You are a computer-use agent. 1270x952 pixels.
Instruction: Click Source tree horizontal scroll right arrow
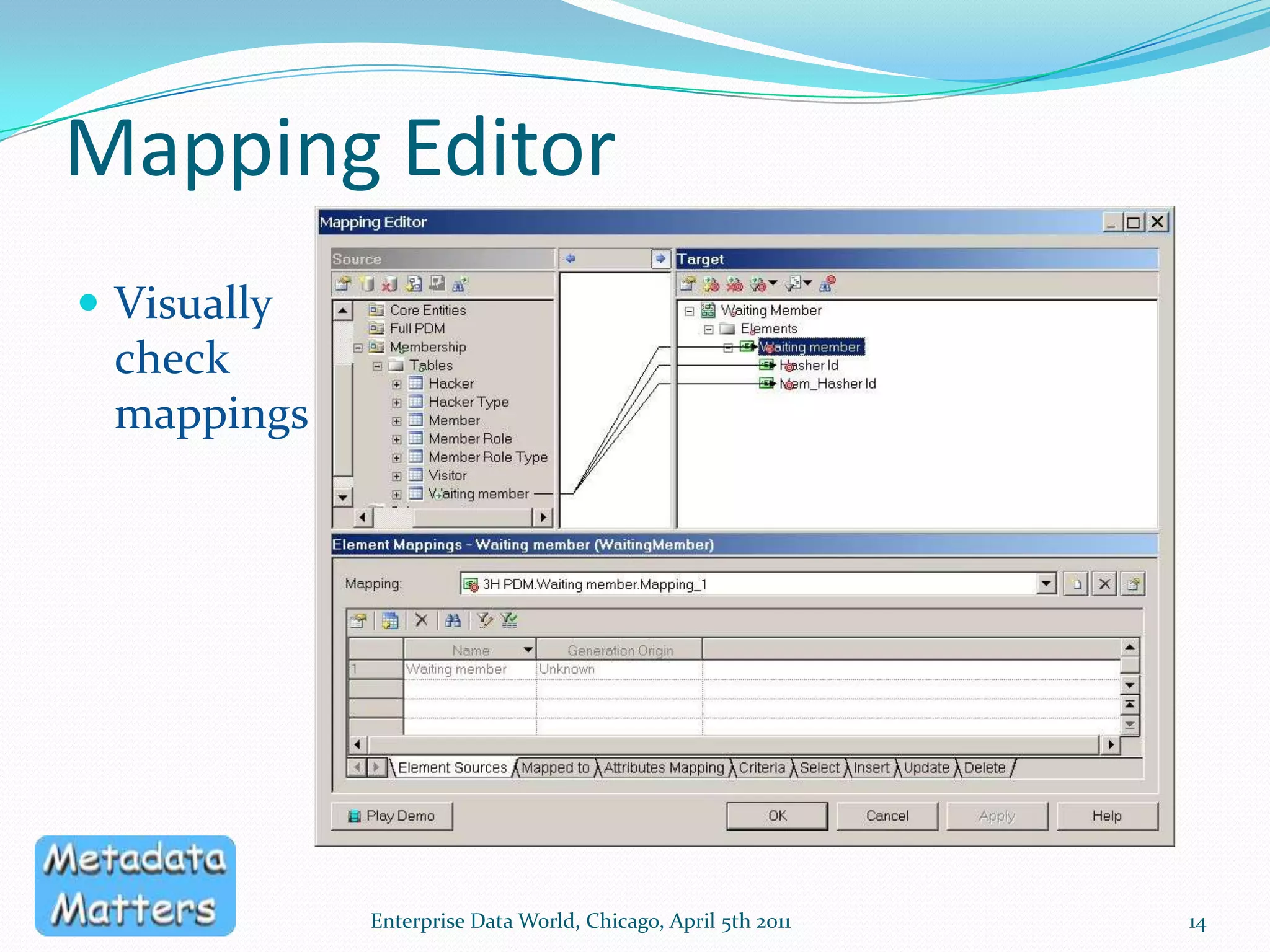(x=543, y=517)
